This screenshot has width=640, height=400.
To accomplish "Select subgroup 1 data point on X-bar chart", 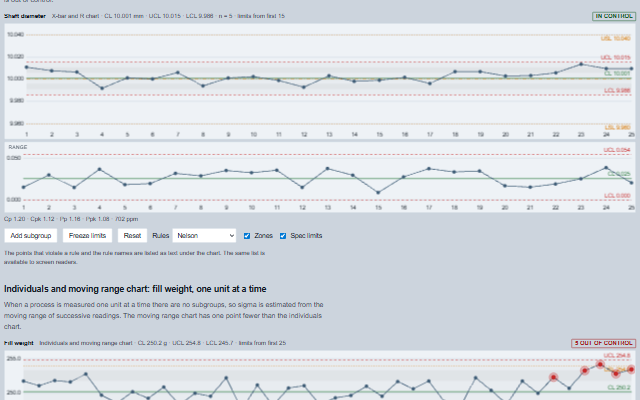I will pos(27,67).
